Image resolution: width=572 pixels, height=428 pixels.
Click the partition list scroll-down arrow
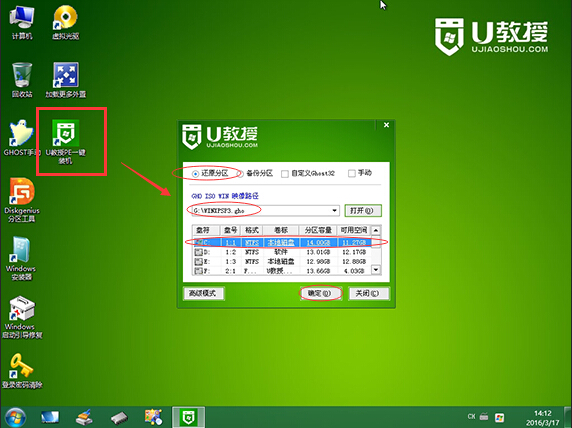(376, 270)
